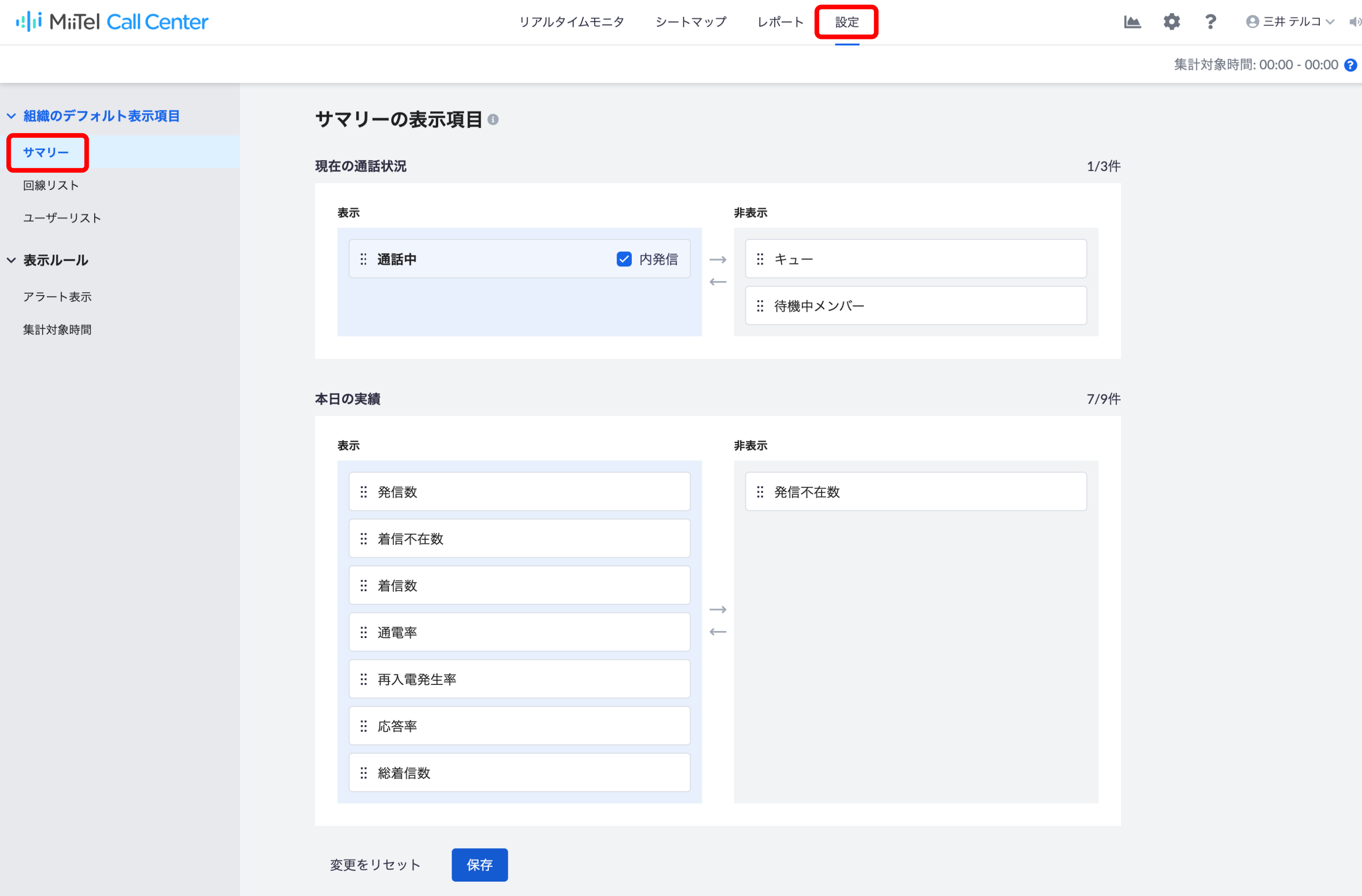Collapse the 組織のデフォルト表示項目 section
Viewport: 1362px width, 896px height.
click(12, 116)
